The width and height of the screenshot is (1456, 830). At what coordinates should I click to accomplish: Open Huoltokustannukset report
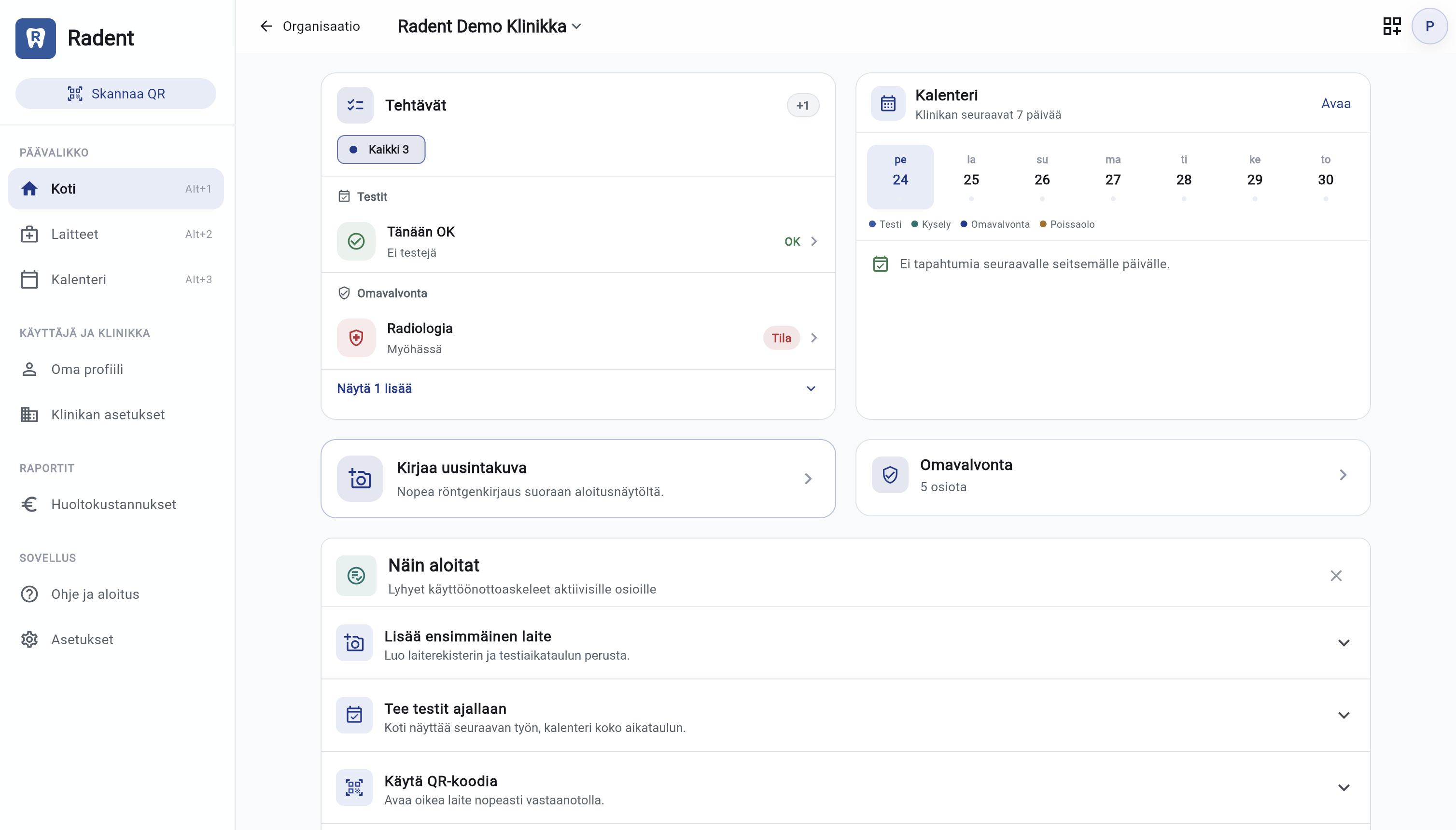pyautogui.click(x=116, y=504)
